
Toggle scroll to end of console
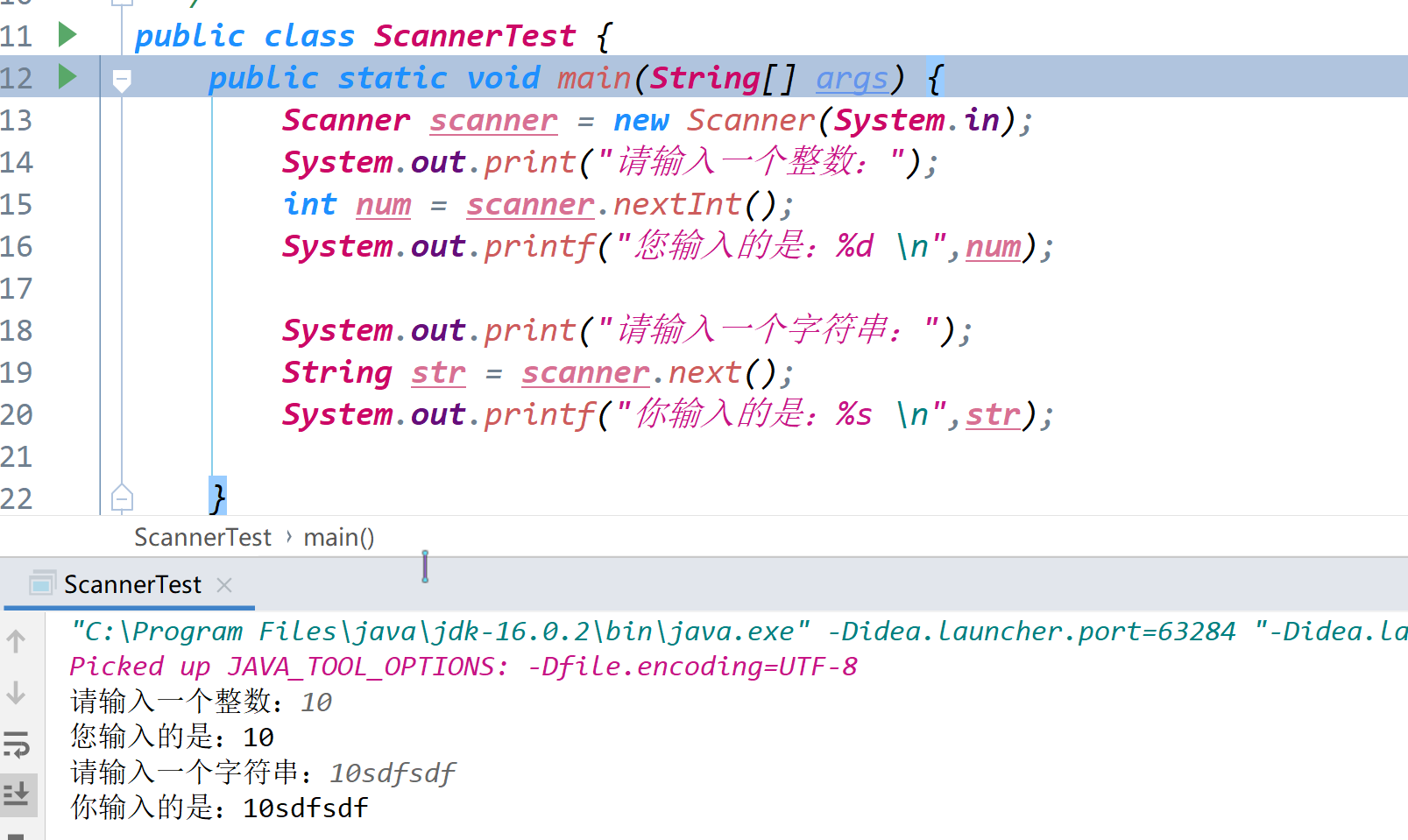(17, 794)
